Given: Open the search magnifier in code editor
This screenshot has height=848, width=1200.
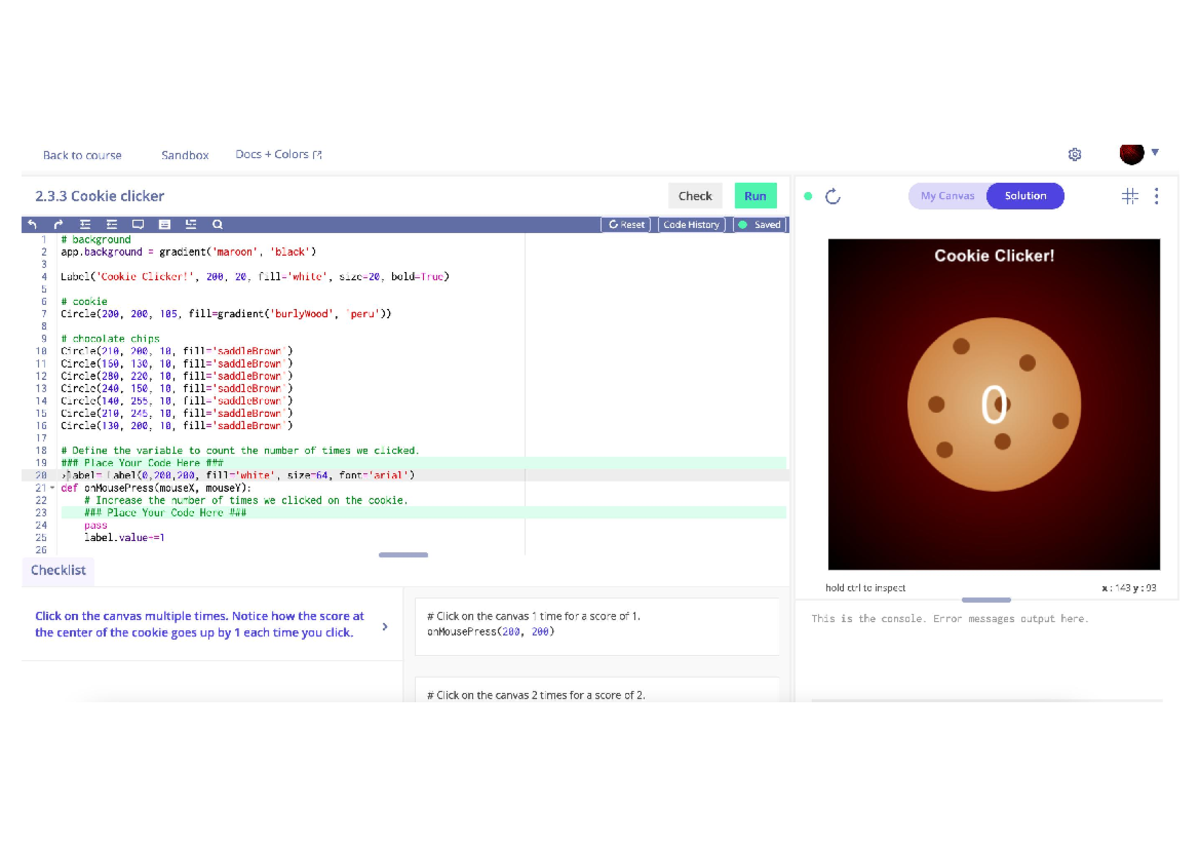Looking at the screenshot, I should click(x=217, y=225).
